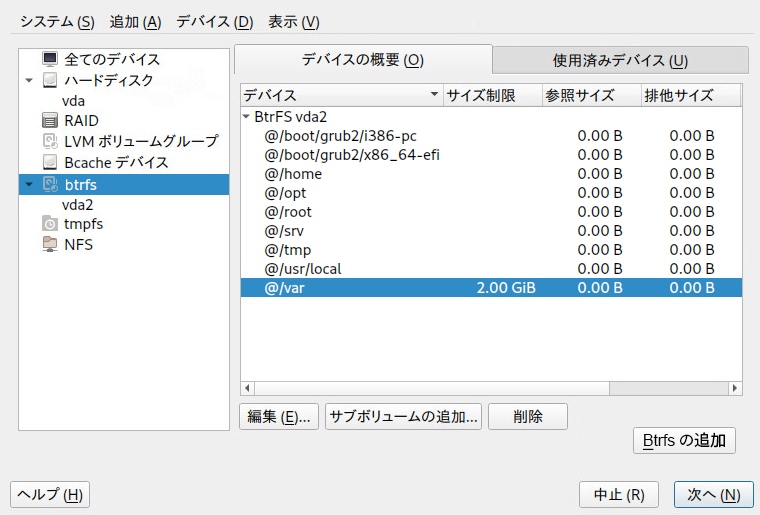Click the ハードディスク drive icon

coord(49,80)
